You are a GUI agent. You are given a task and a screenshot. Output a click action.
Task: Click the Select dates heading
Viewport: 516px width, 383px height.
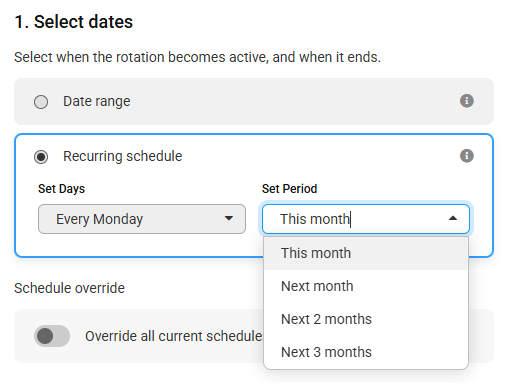coord(74,22)
